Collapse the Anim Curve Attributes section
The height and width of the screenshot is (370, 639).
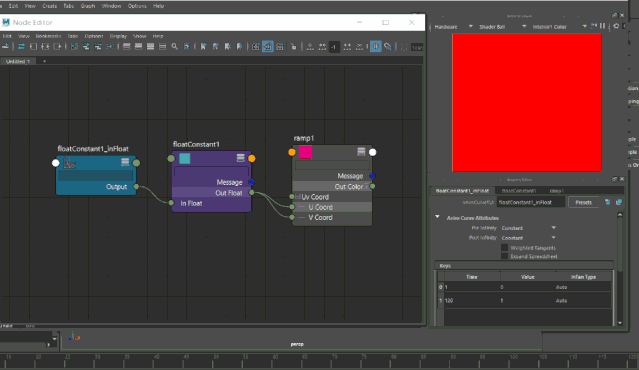(x=437, y=217)
